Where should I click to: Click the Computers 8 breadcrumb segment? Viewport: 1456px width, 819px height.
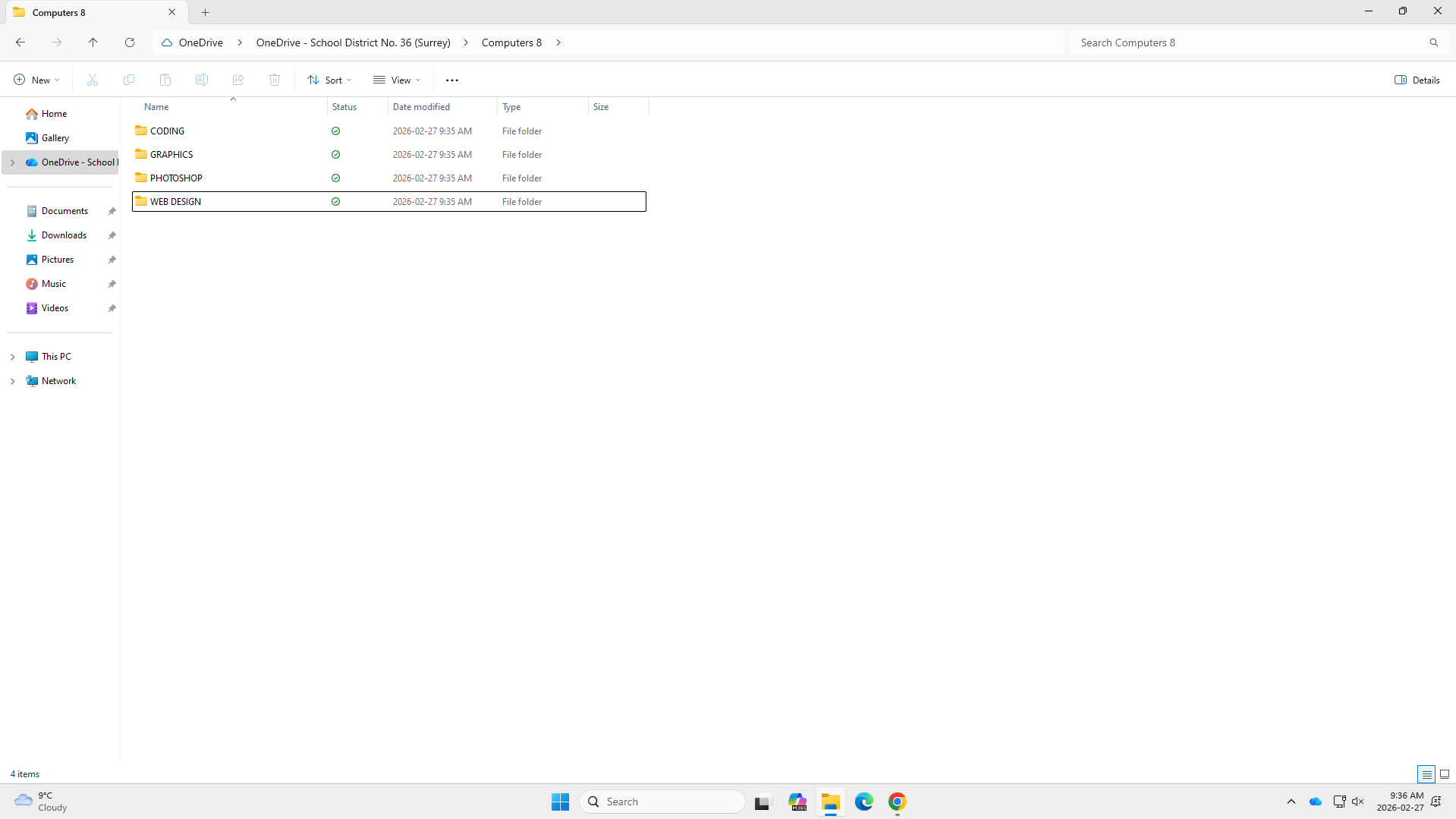tap(511, 43)
